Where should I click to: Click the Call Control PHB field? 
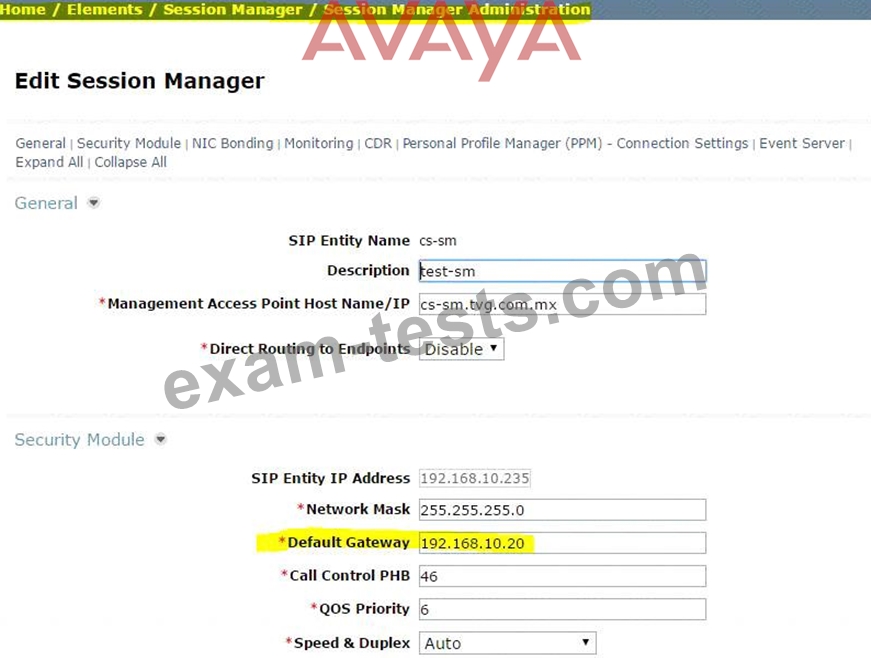(563, 576)
